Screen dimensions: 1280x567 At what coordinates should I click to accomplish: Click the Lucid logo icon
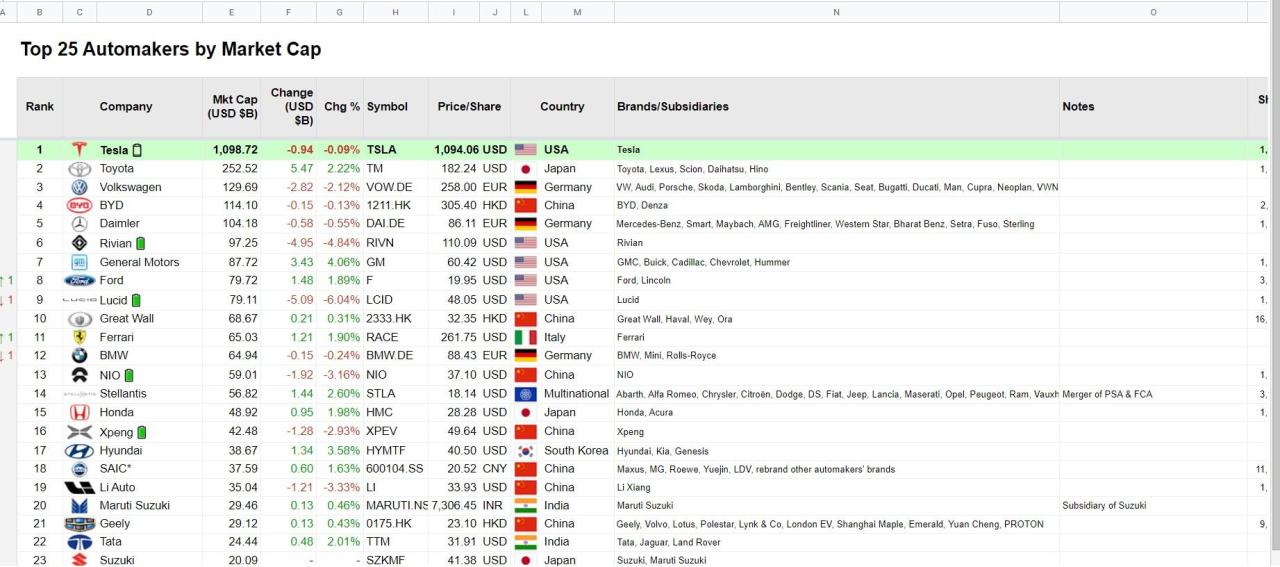(80, 300)
